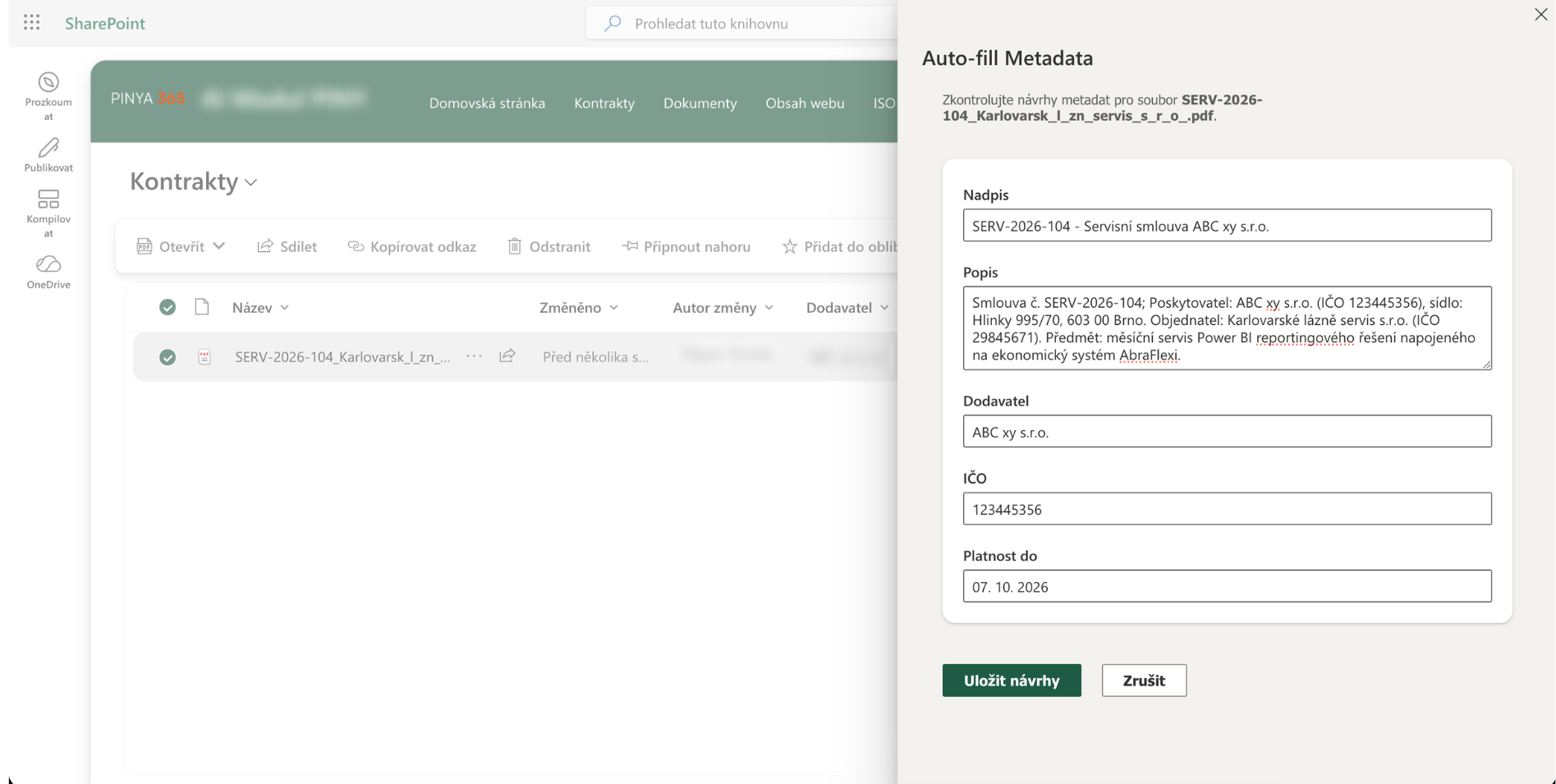The width and height of the screenshot is (1556, 784).
Task: Go to Obsah webu navigation tab
Action: [x=805, y=103]
